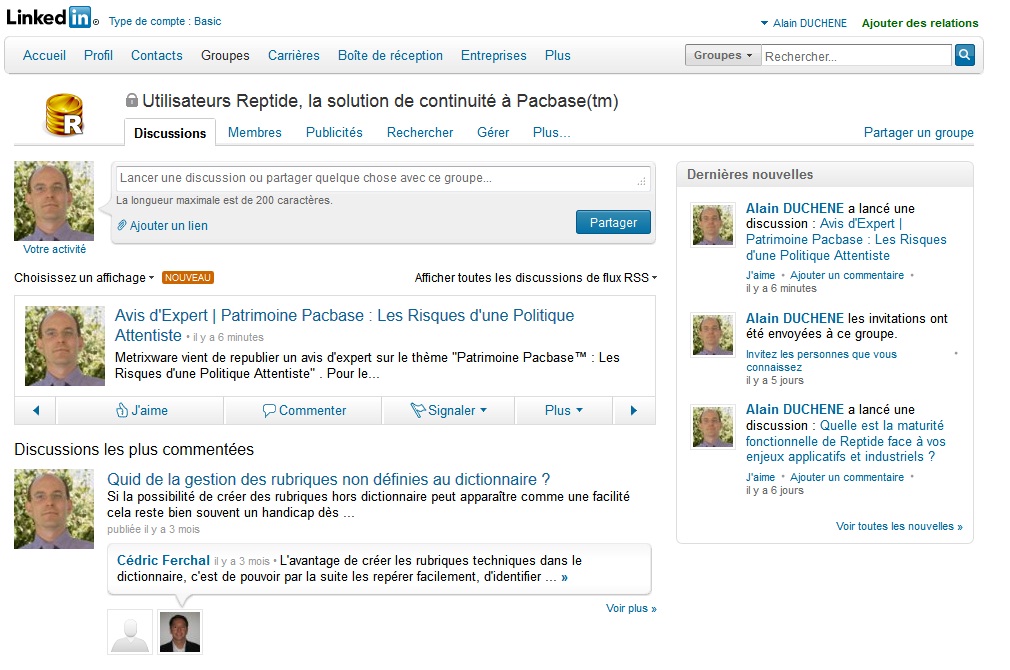Click Voir toutes les nouvelles link

point(899,526)
